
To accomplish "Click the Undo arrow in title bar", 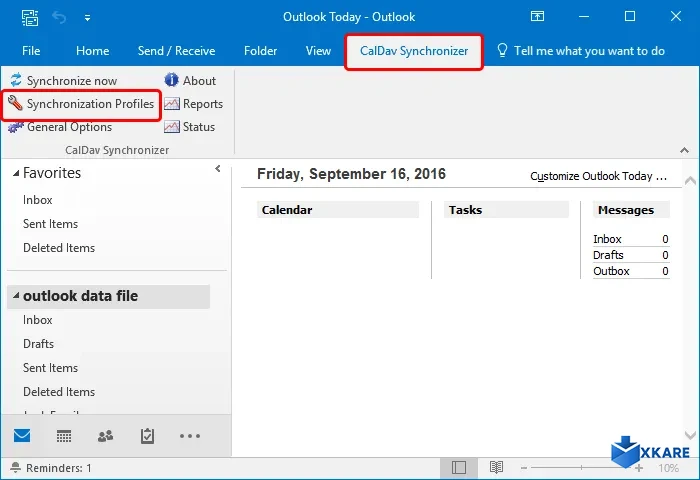I will point(59,17).
